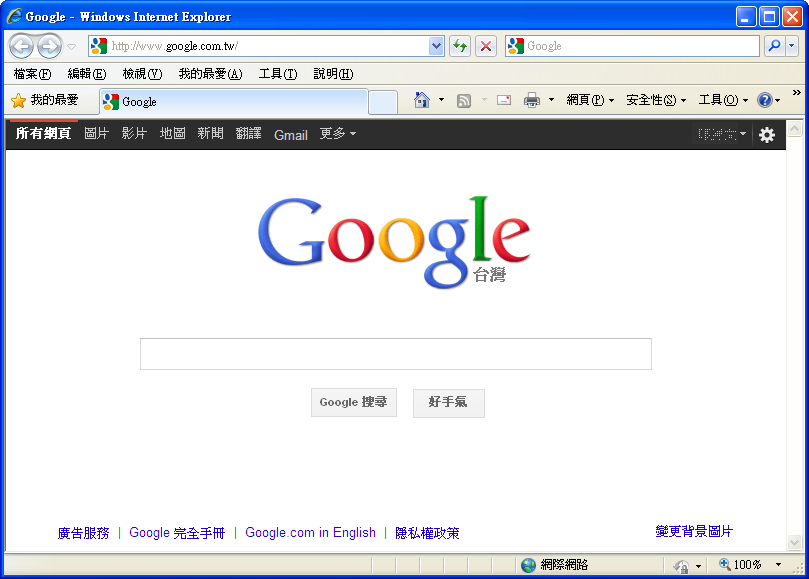Screen dimensions: 809x579
Task: Click the search magnifier icon
Action: coord(774,46)
